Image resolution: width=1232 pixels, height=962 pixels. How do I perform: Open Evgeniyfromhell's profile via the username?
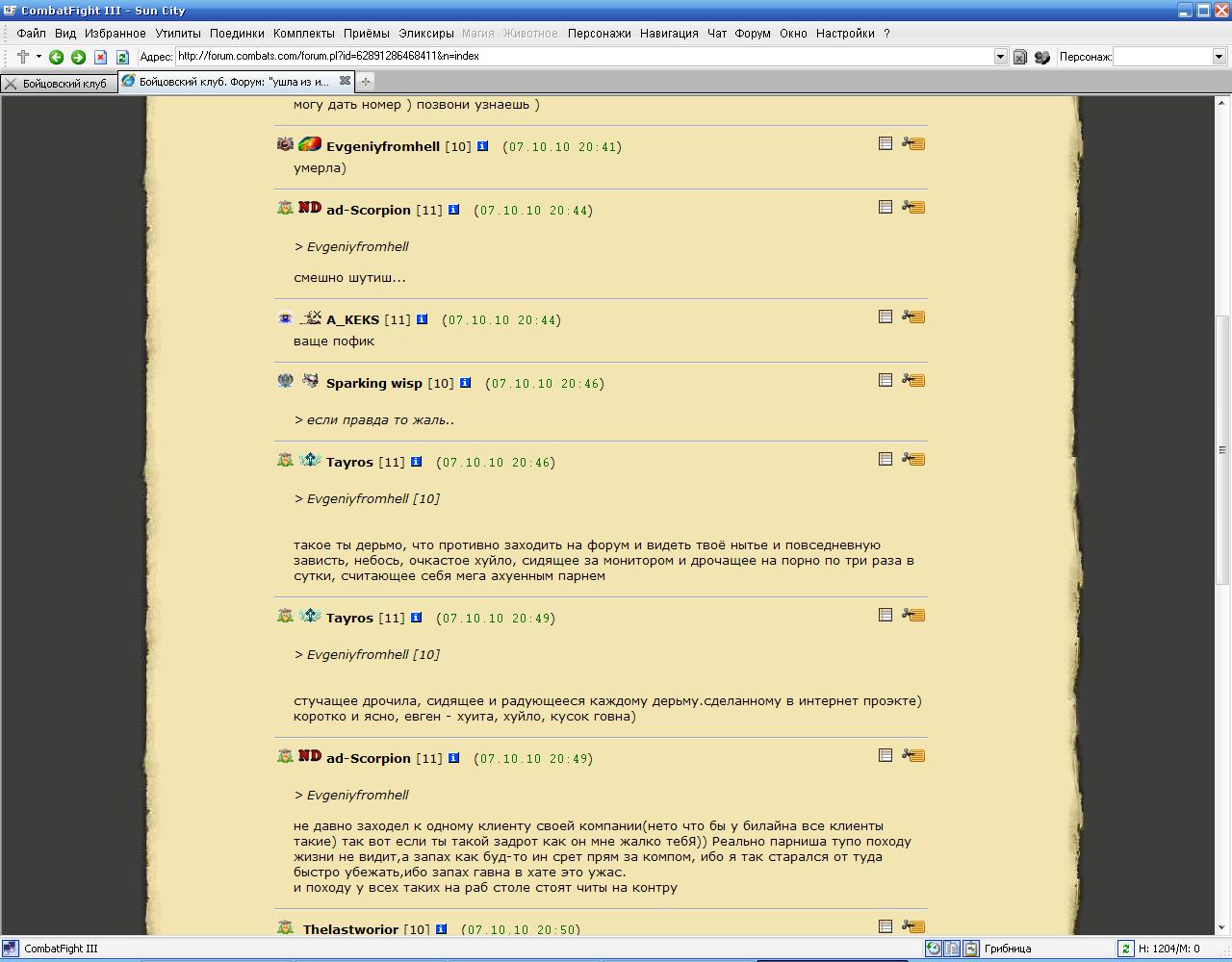383,147
